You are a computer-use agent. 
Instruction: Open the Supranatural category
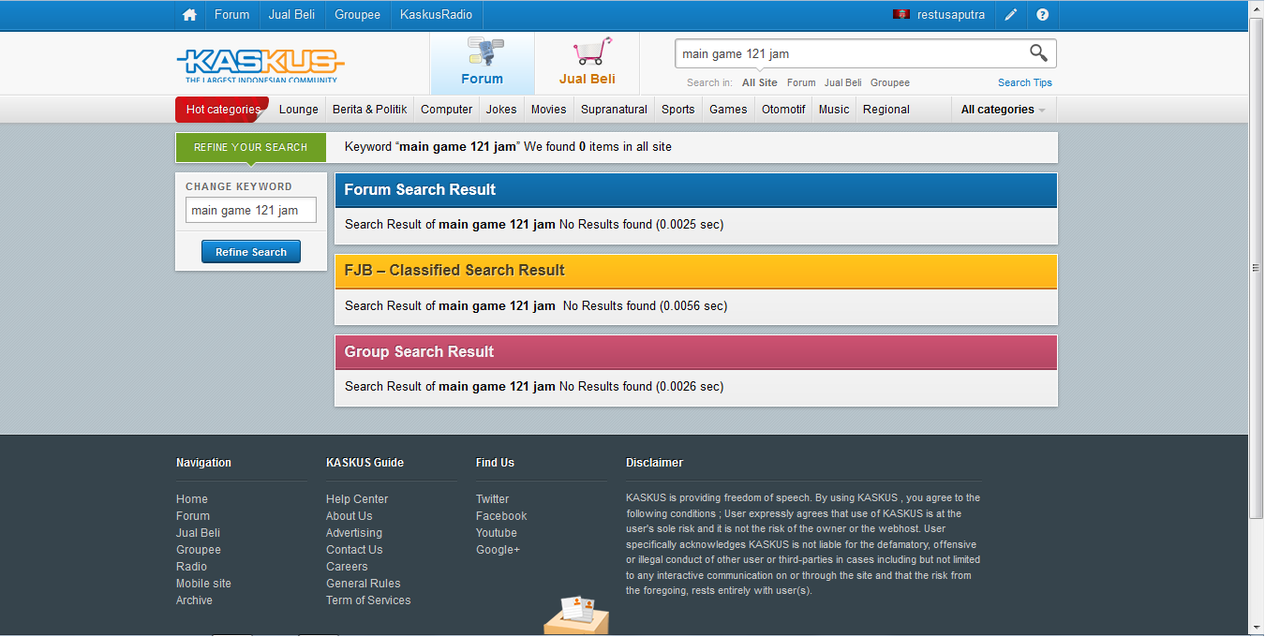[x=614, y=110]
